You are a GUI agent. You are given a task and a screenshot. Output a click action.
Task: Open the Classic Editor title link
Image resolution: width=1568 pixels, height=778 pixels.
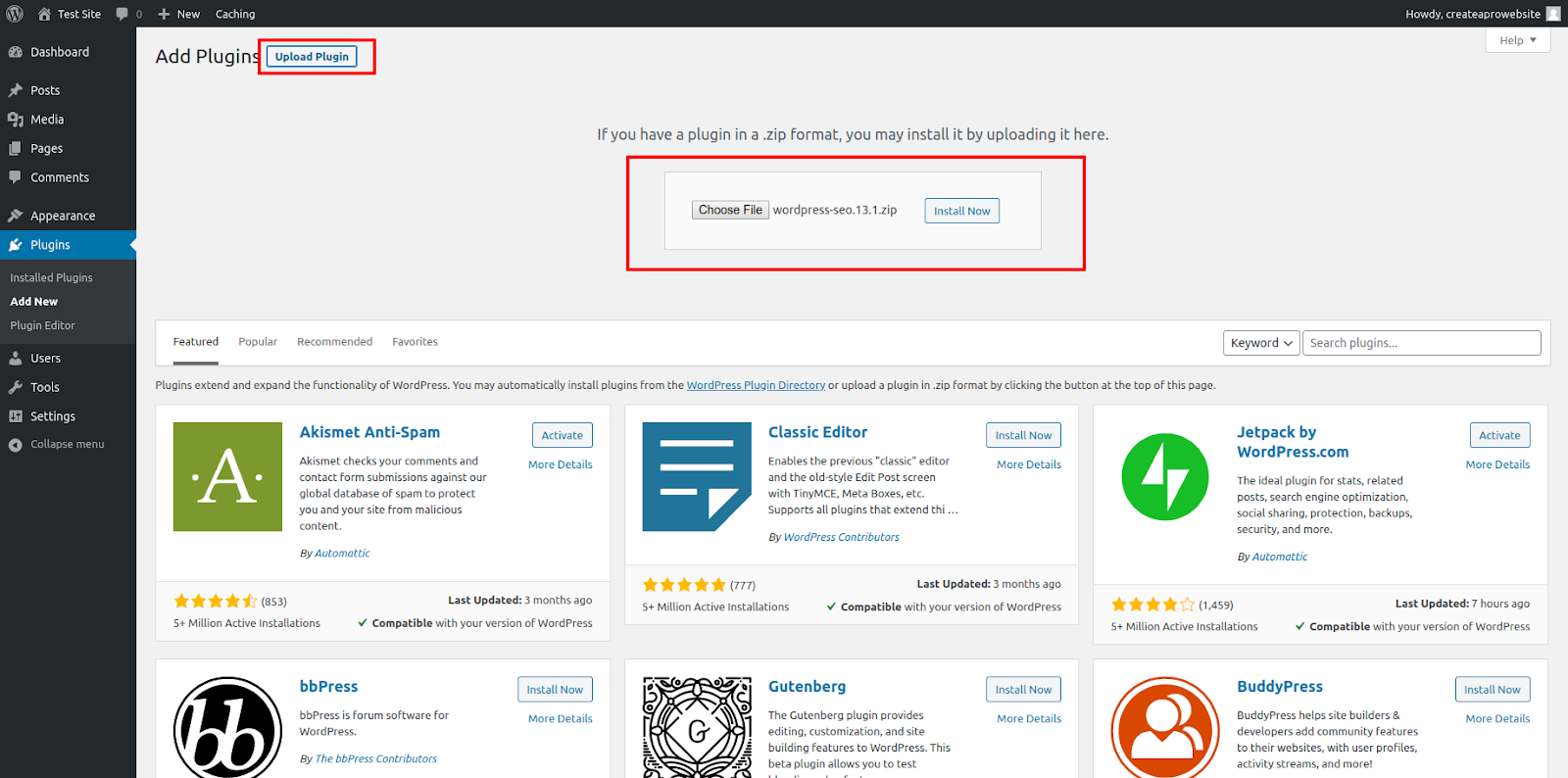[817, 432]
